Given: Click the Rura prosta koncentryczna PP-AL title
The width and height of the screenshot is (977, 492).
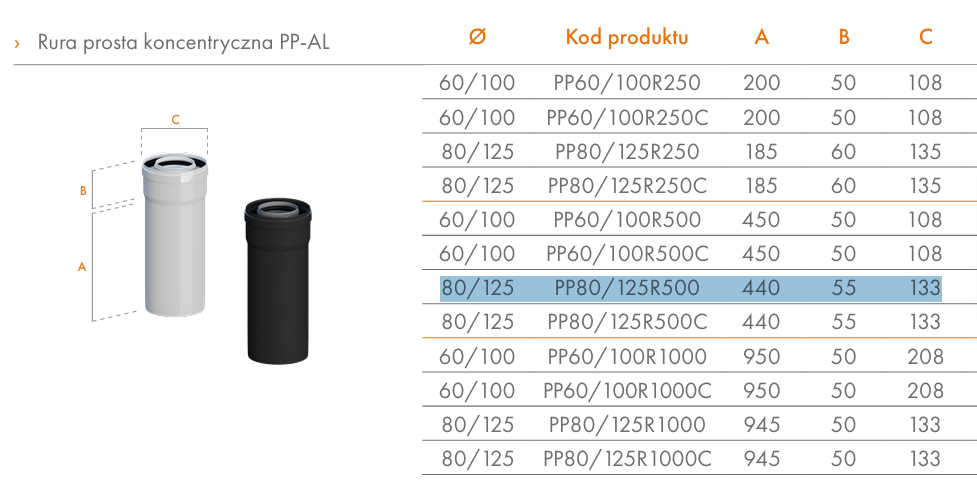Looking at the screenshot, I should [x=183, y=42].
